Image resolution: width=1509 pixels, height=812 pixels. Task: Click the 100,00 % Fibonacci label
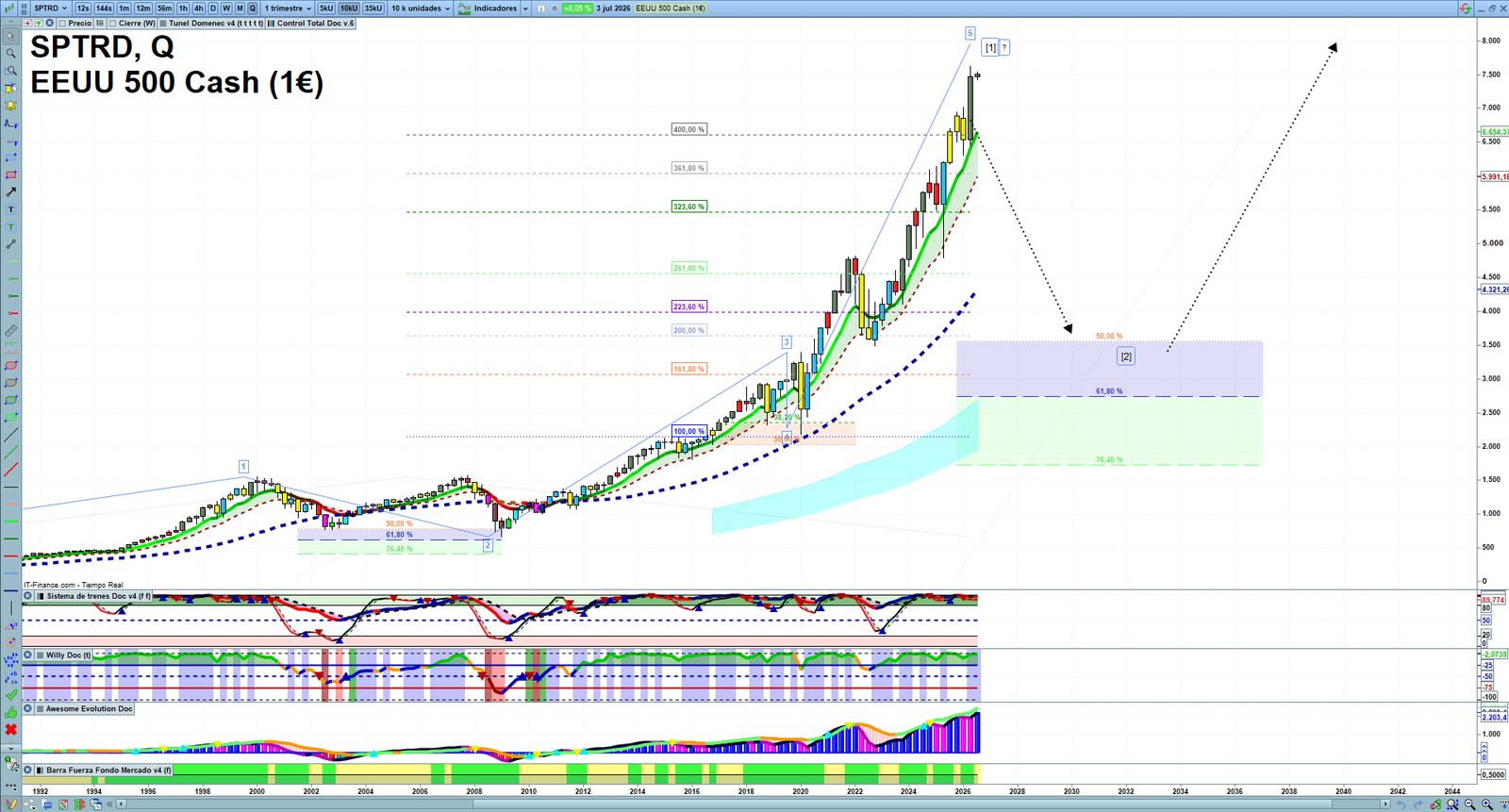point(688,431)
